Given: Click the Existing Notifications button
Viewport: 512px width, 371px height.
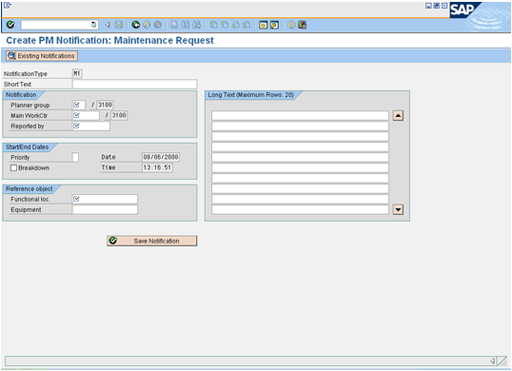Looking at the screenshot, I should click(42, 56).
